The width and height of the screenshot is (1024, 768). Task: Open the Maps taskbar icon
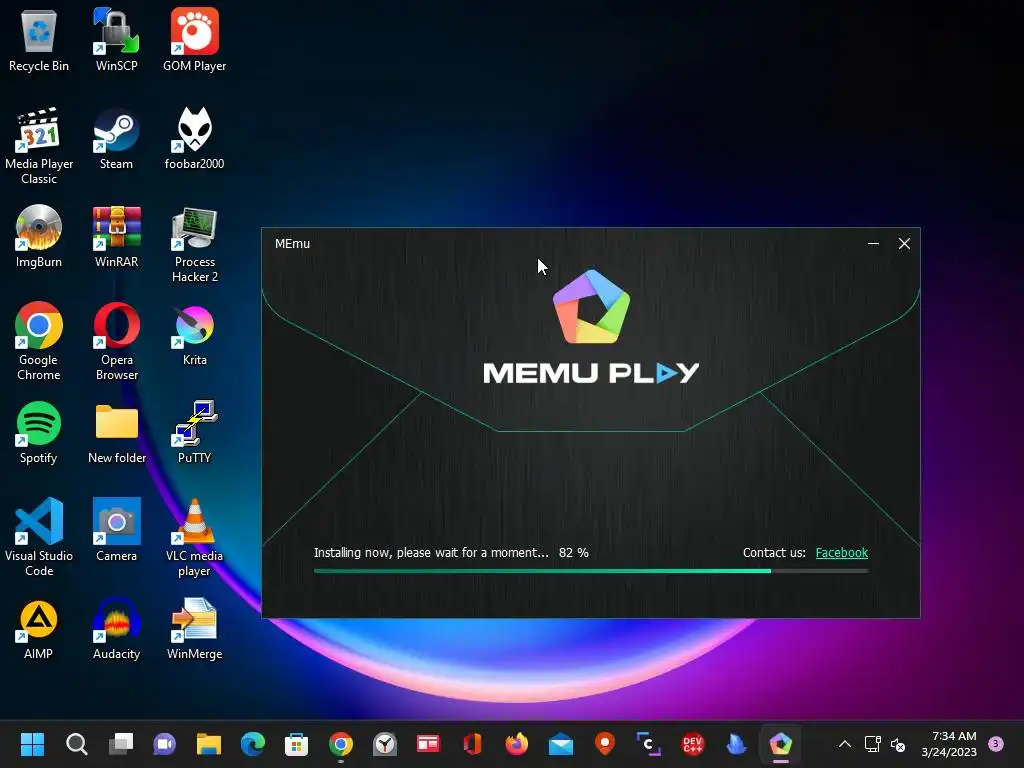(x=605, y=743)
